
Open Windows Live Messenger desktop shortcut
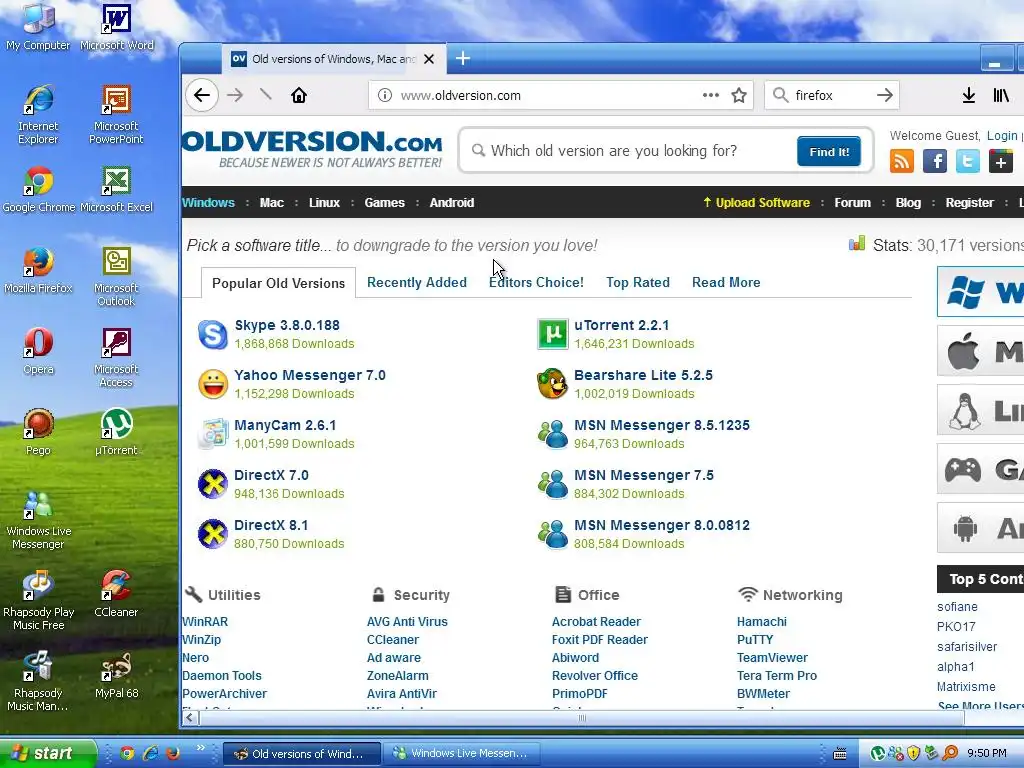click(x=38, y=519)
